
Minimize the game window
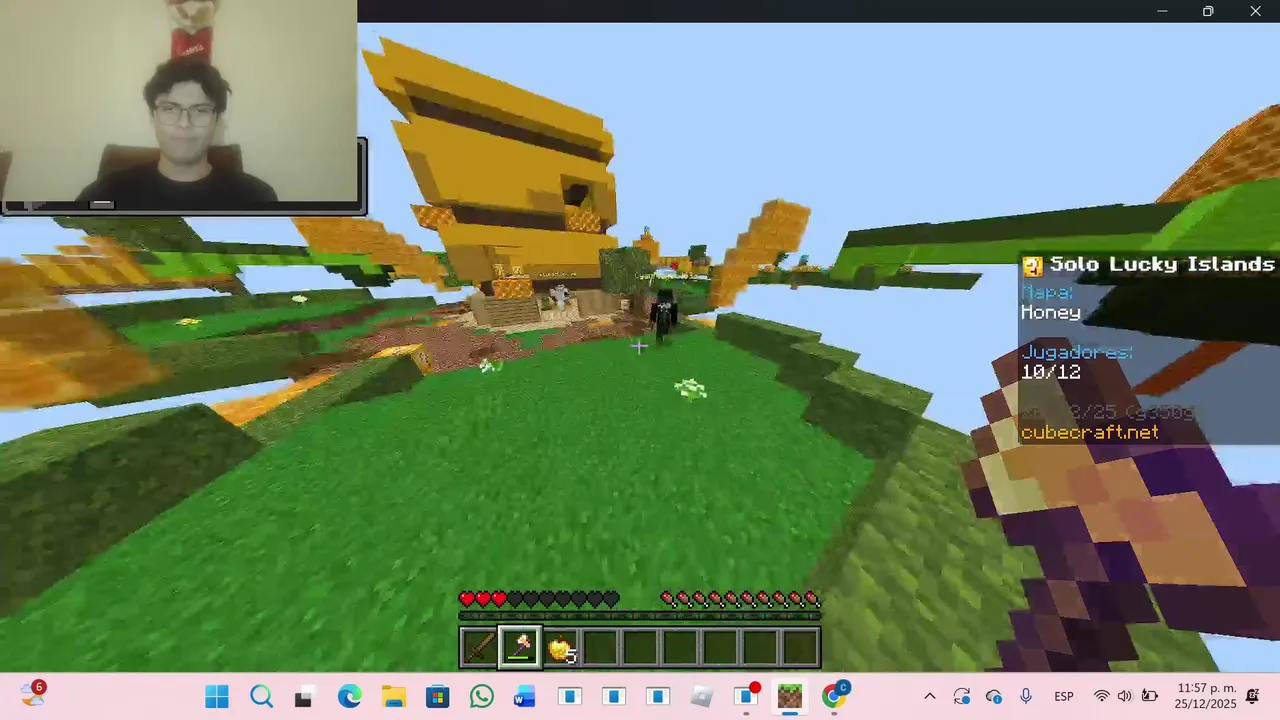[x=1162, y=11]
